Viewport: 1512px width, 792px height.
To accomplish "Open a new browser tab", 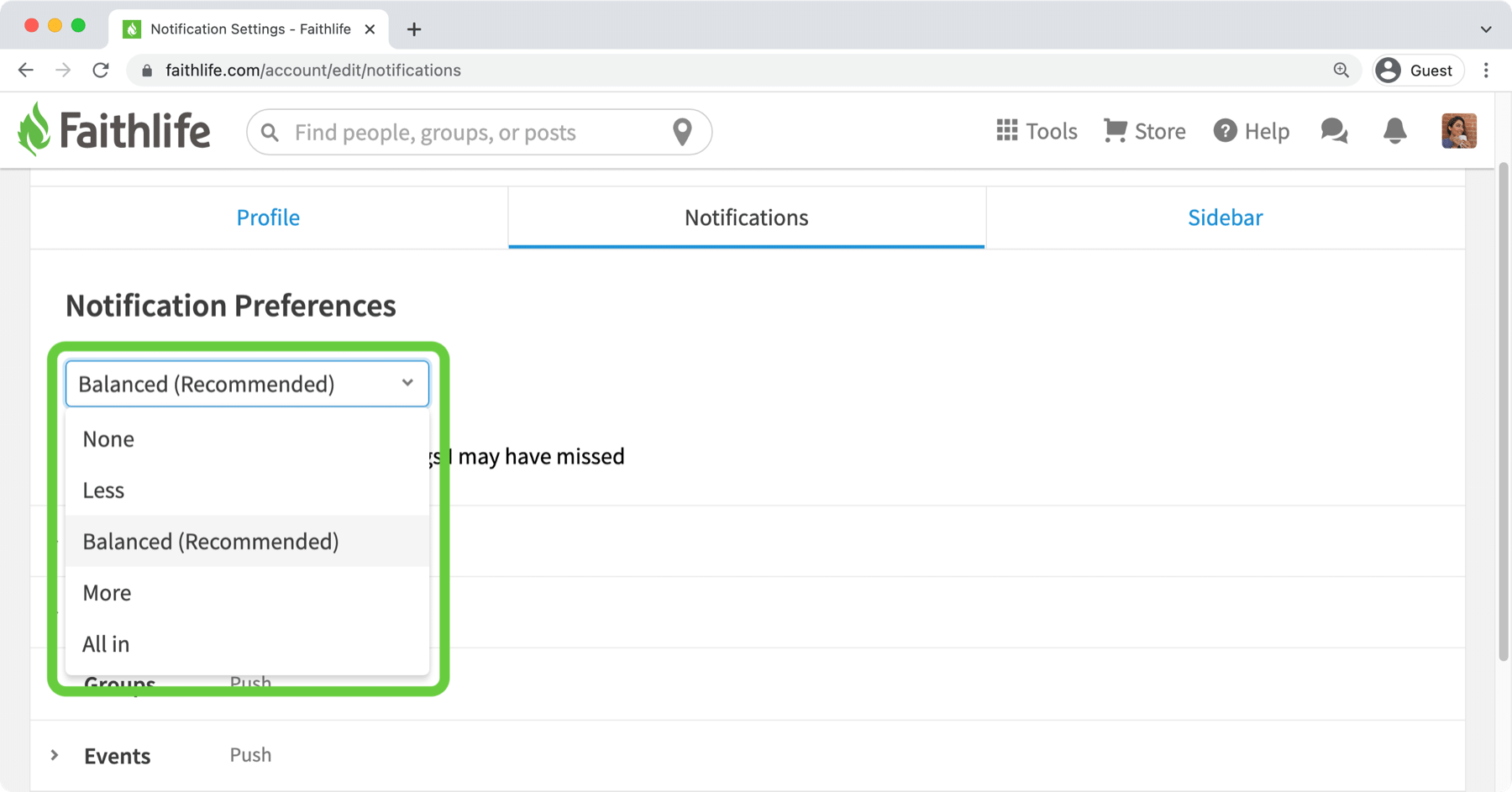I will [x=414, y=29].
